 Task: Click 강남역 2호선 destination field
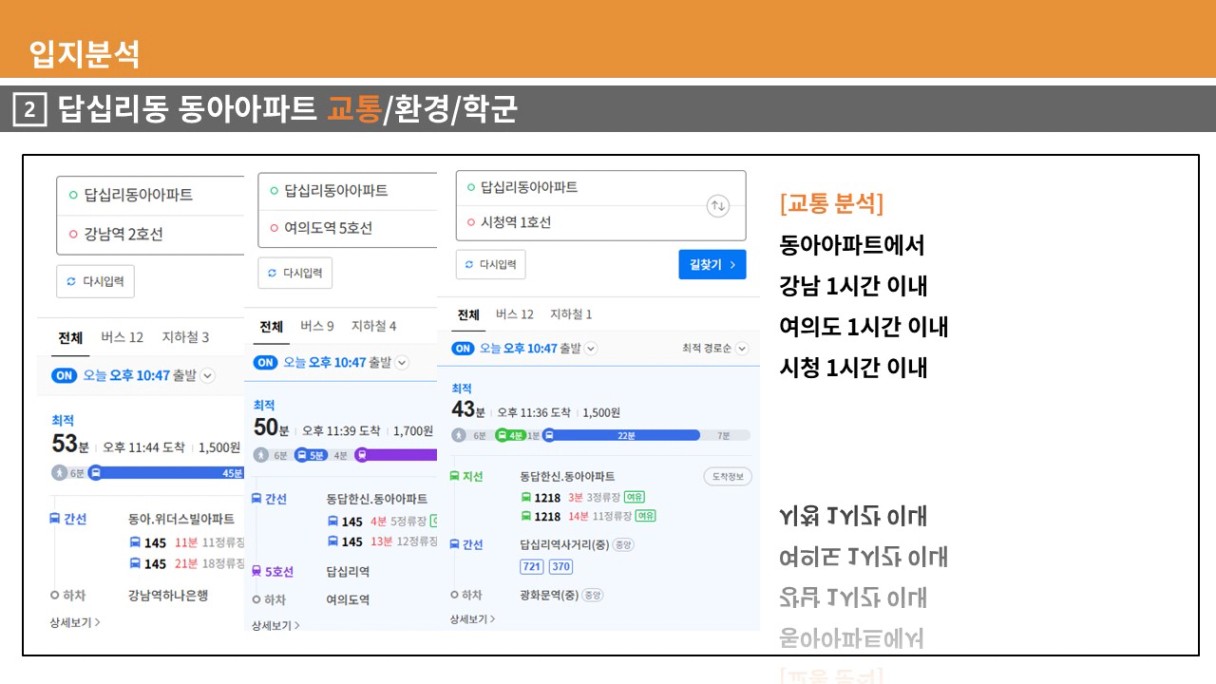point(150,234)
